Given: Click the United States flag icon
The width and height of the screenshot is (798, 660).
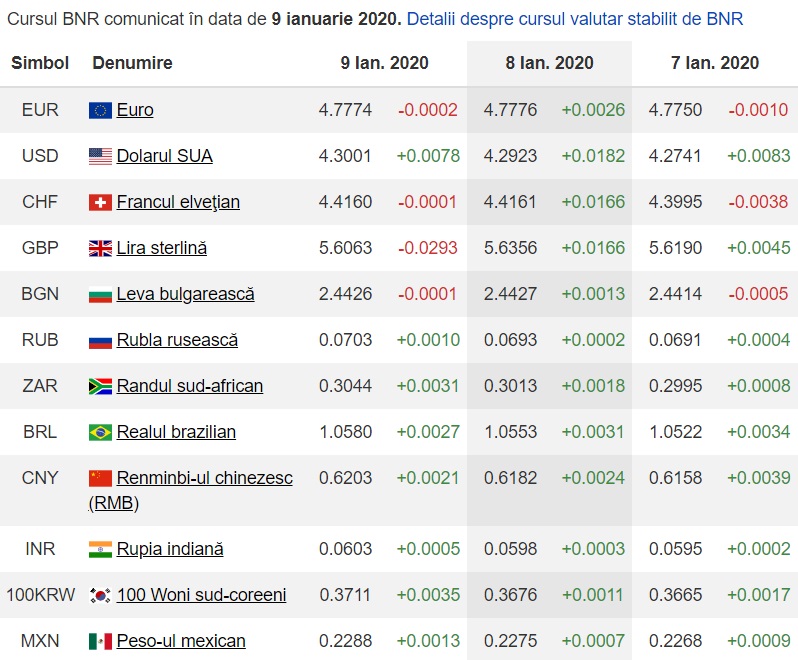Looking at the screenshot, I should (x=100, y=156).
